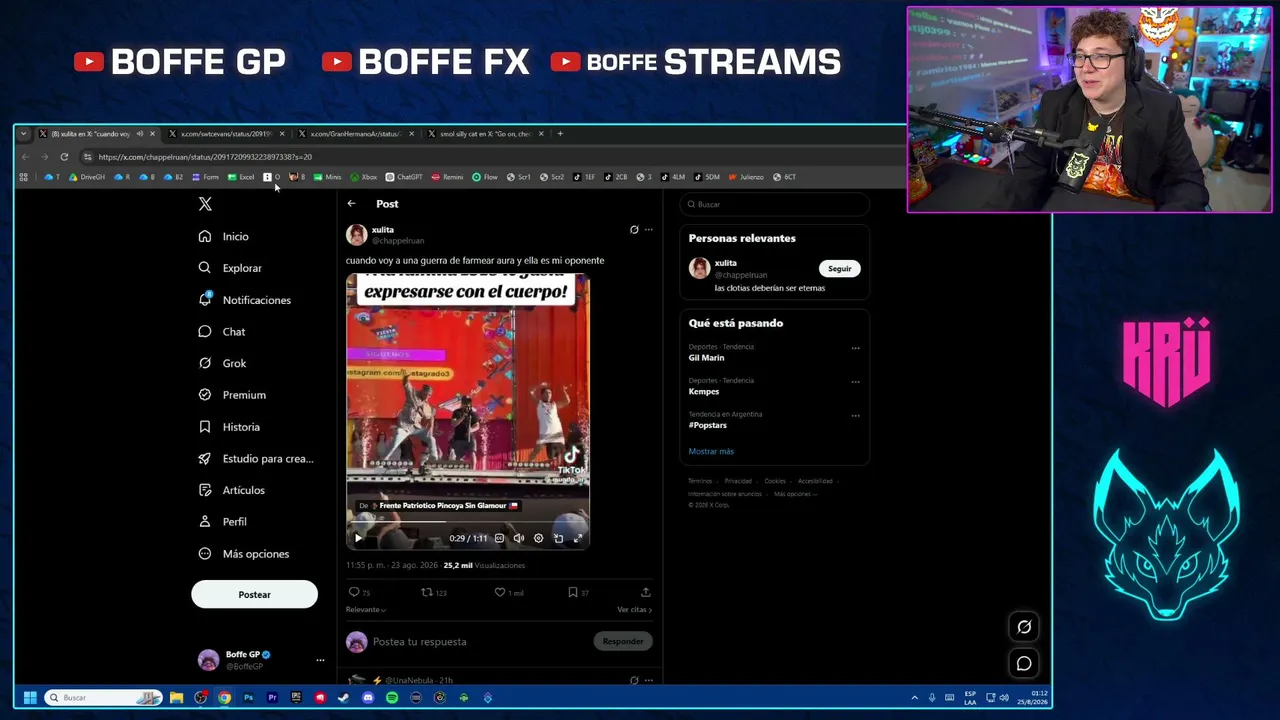Image resolution: width=1280 pixels, height=720 pixels.
Task: Open the Ver citas link
Action: (634, 610)
